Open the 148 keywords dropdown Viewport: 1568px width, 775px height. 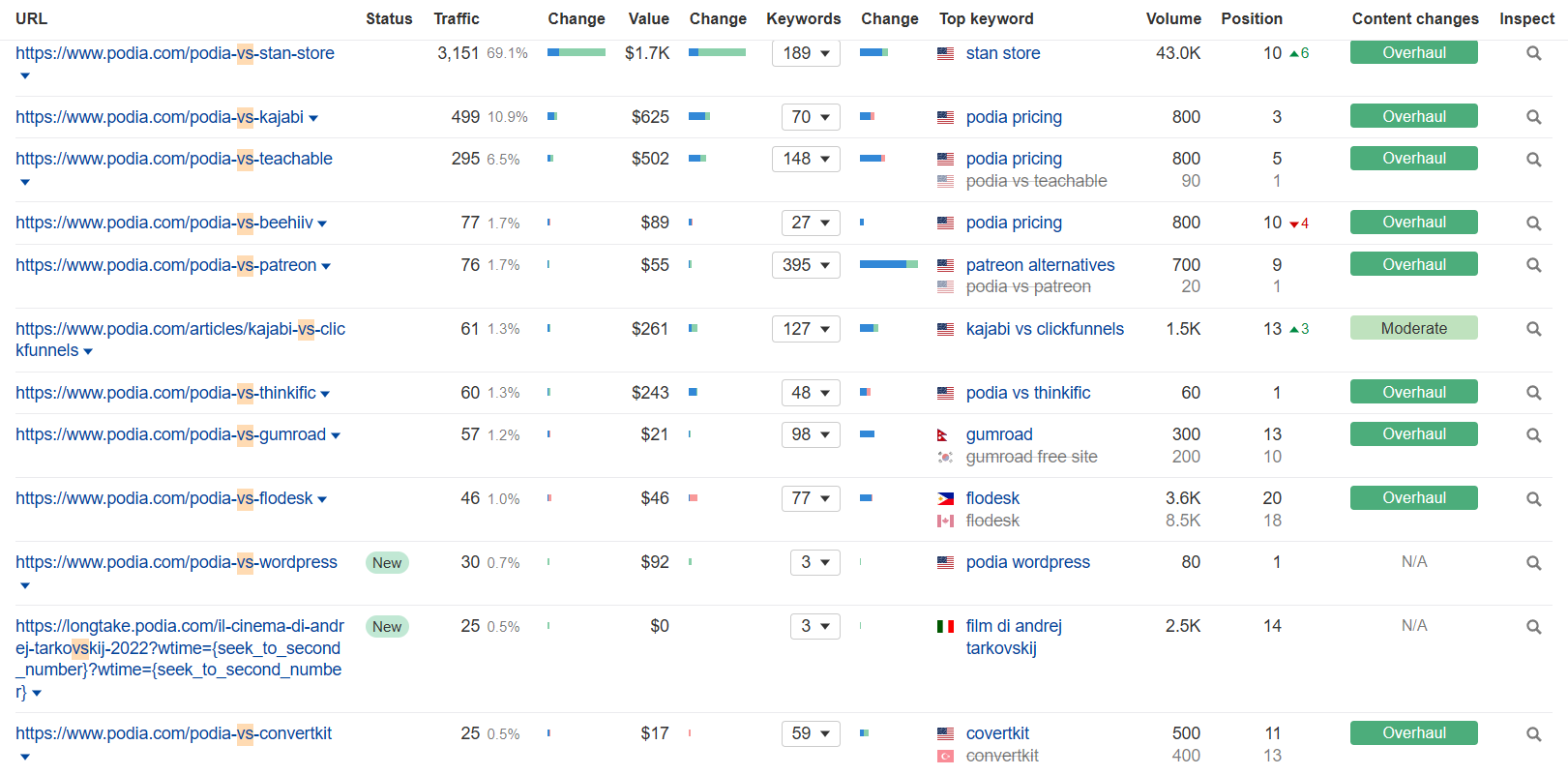click(806, 159)
